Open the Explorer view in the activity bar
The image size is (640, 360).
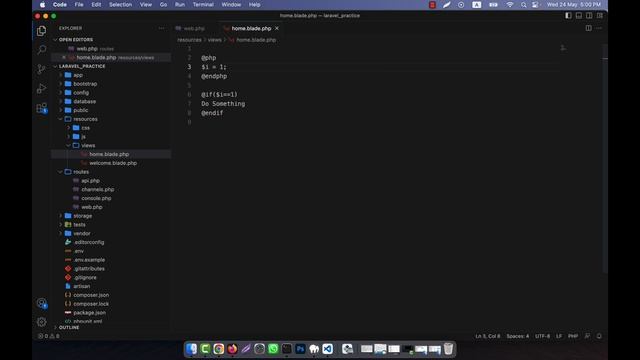(41, 31)
